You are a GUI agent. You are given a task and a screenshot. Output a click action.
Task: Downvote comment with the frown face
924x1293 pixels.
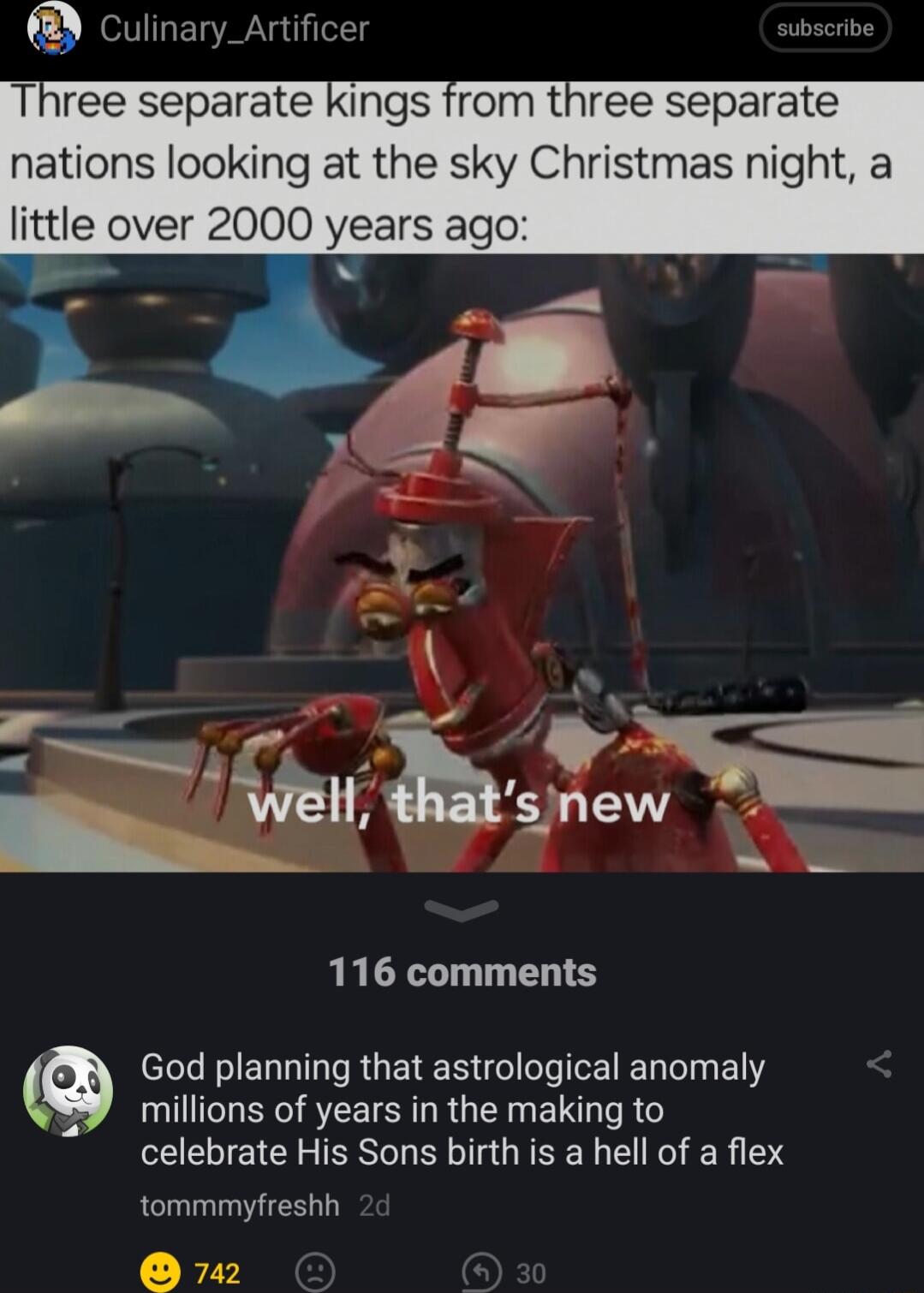click(x=314, y=1272)
